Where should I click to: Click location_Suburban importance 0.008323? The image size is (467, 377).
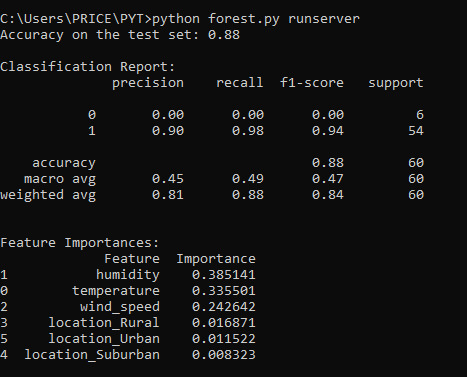[224, 355]
